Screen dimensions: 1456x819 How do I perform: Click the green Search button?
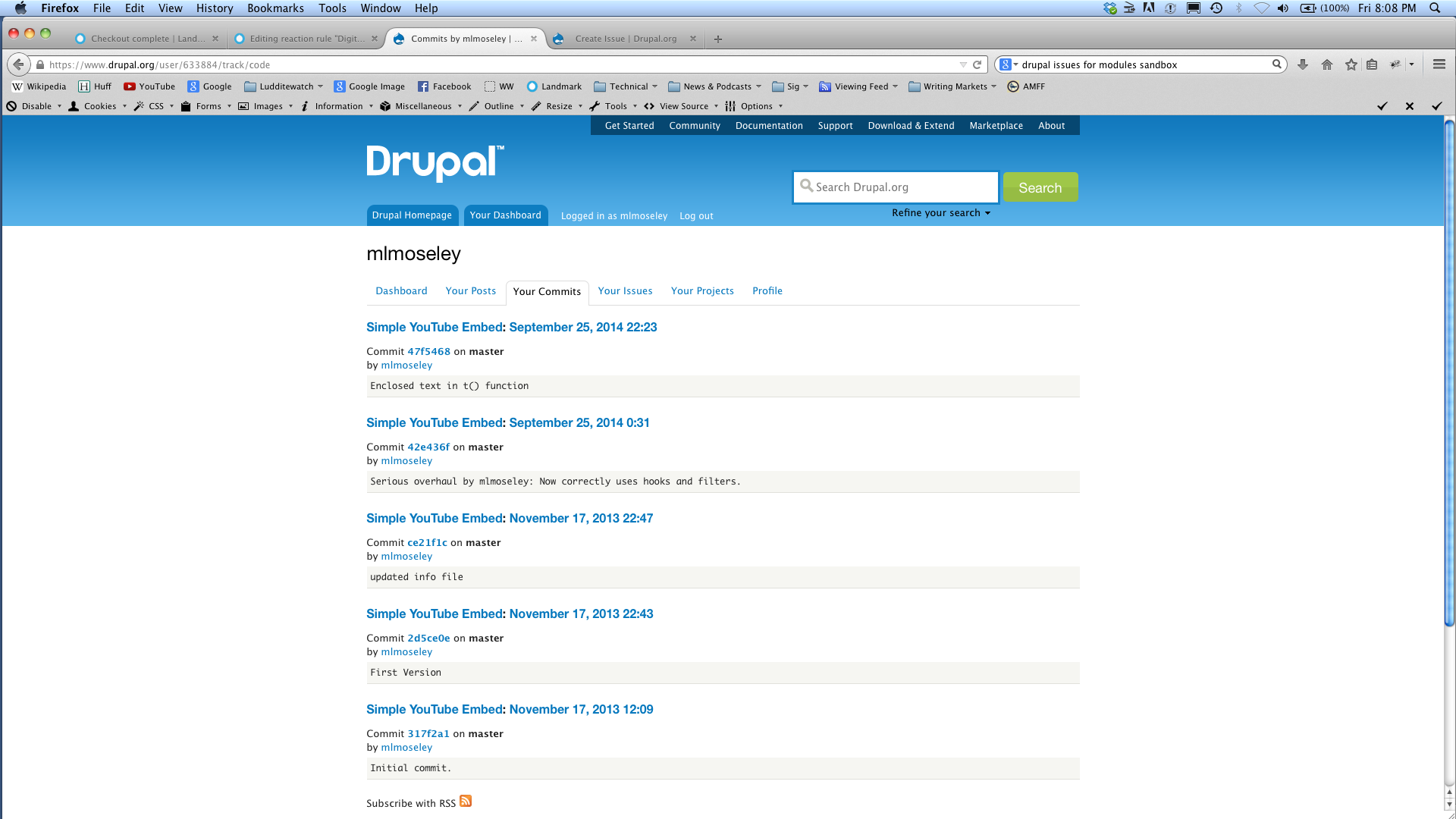(x=1040, y=187)
